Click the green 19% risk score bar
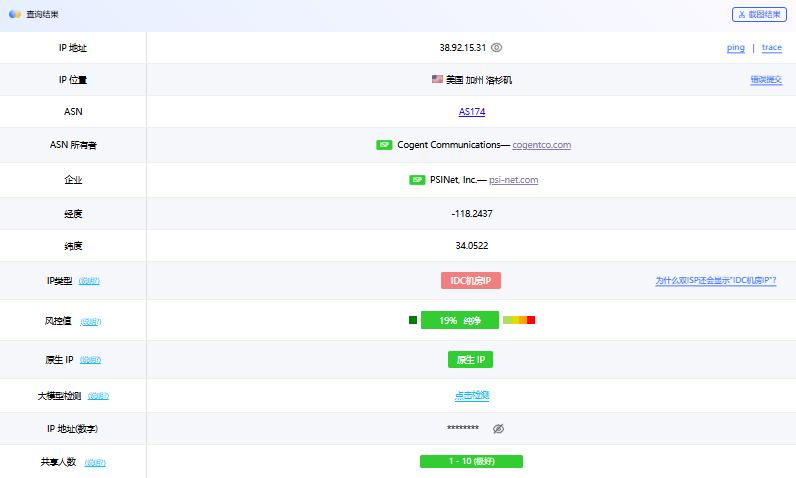Screen dimensions: 796x478 tap(459, 320)
